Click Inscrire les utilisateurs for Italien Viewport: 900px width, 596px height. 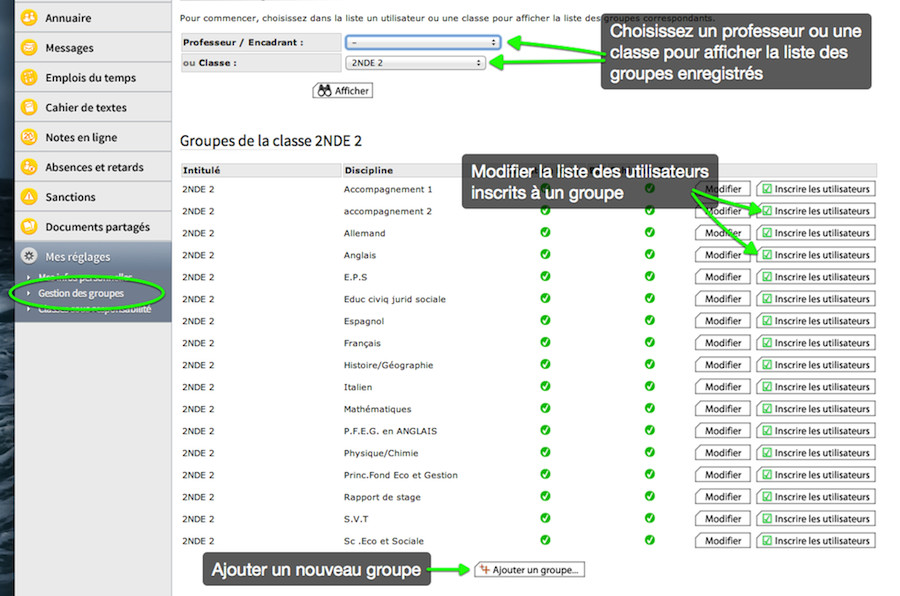(815, 387)
